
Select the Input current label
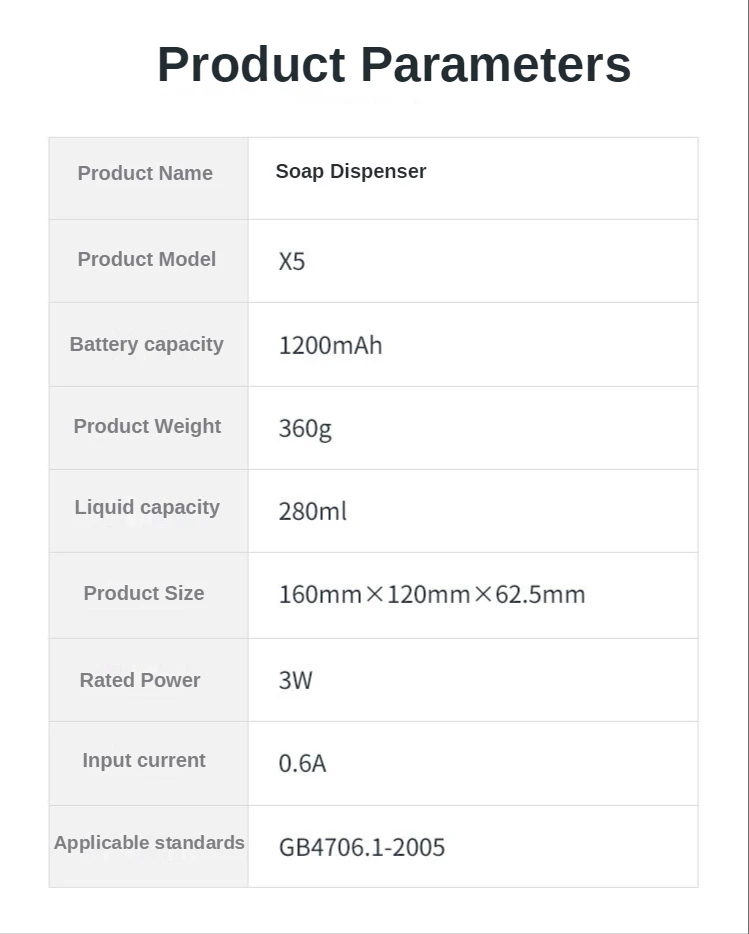click(144, 760)
